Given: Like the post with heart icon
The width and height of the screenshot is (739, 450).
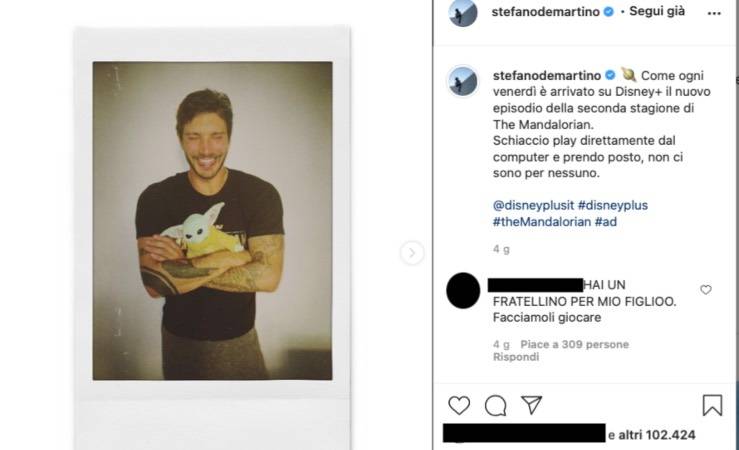Looking at the screenshot, I should coord(459,405).
